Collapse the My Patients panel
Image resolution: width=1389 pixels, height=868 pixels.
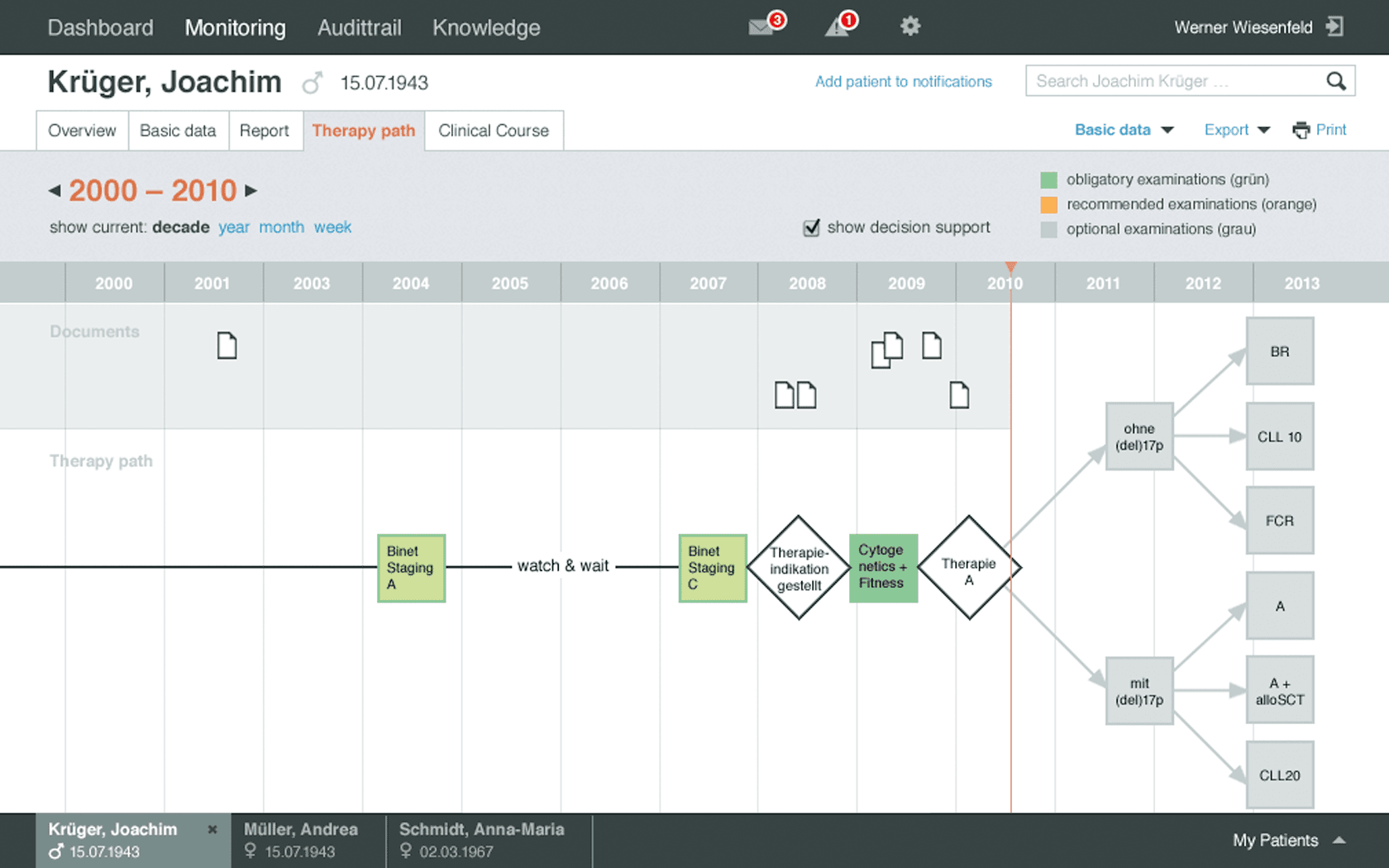1340,840
